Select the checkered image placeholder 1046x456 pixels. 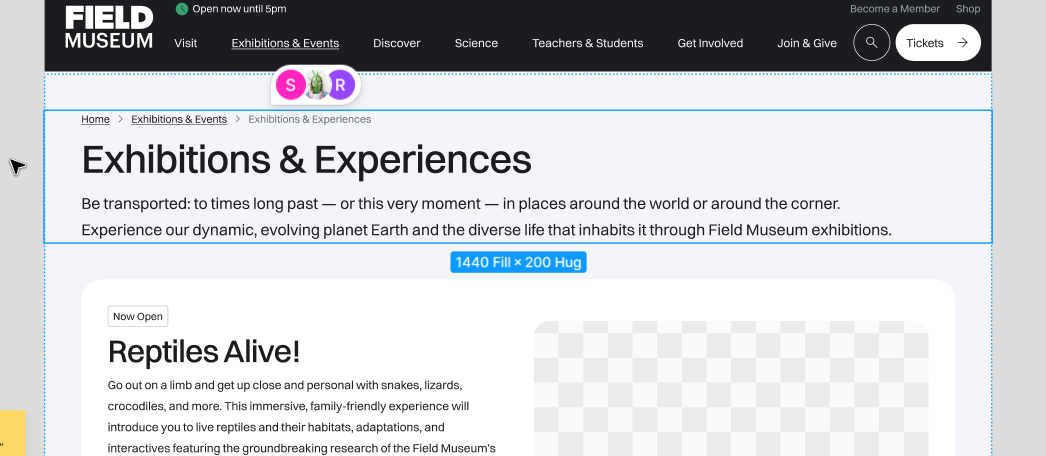coord(731,388)
